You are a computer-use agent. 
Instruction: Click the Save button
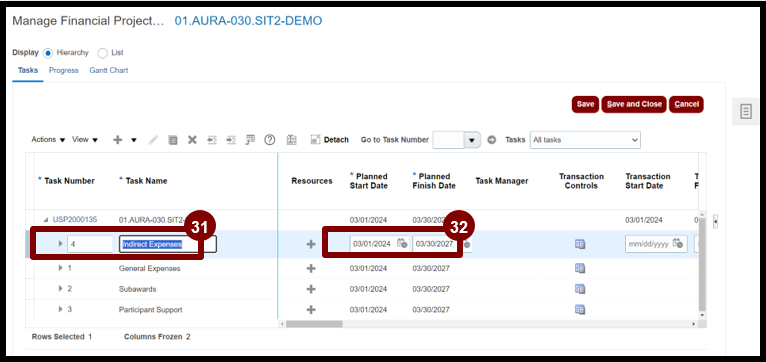[x=585, y=104]
